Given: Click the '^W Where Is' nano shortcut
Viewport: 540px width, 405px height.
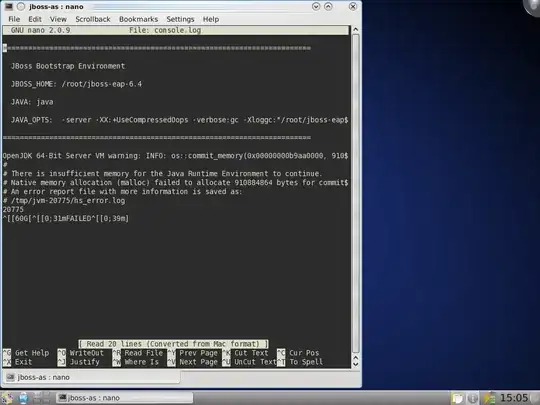Looking at the screenshot, I should (x=136, y=362).
